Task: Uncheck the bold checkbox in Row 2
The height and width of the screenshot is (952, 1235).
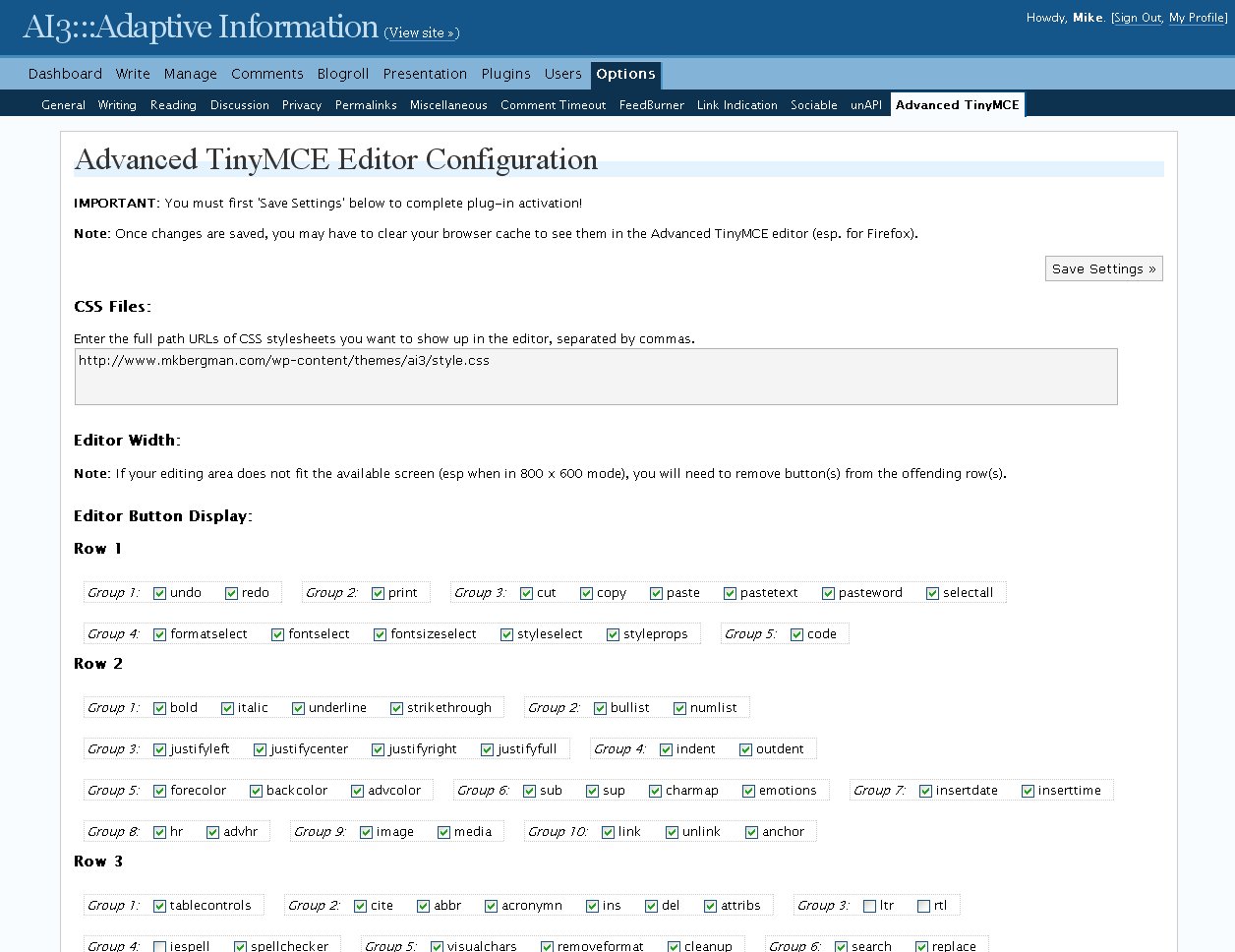Action: click(x=159, y=708)
